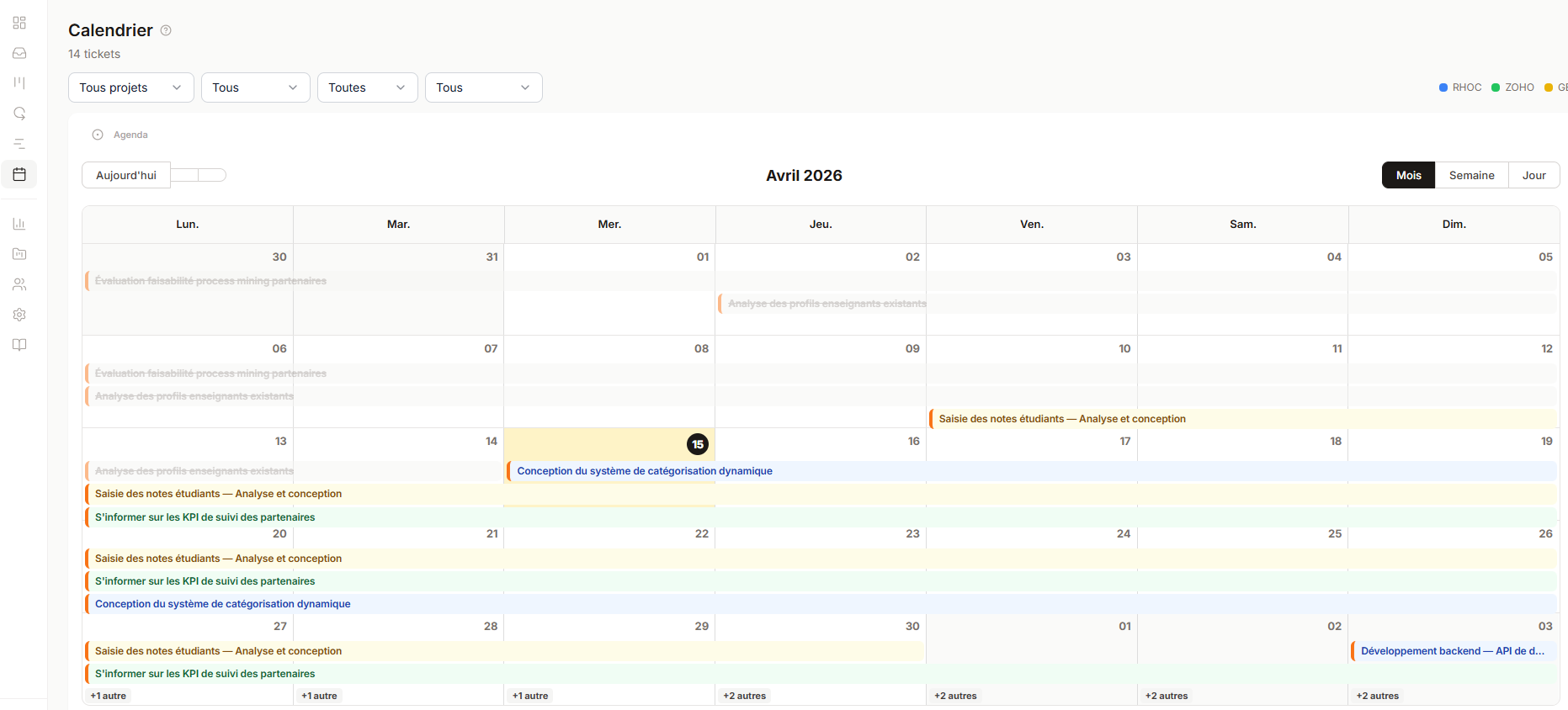This screenshot has width=1568, height=710.
Task: Click the rounded blank button after Aujourd'hui group
Action: tap(212, 175)
